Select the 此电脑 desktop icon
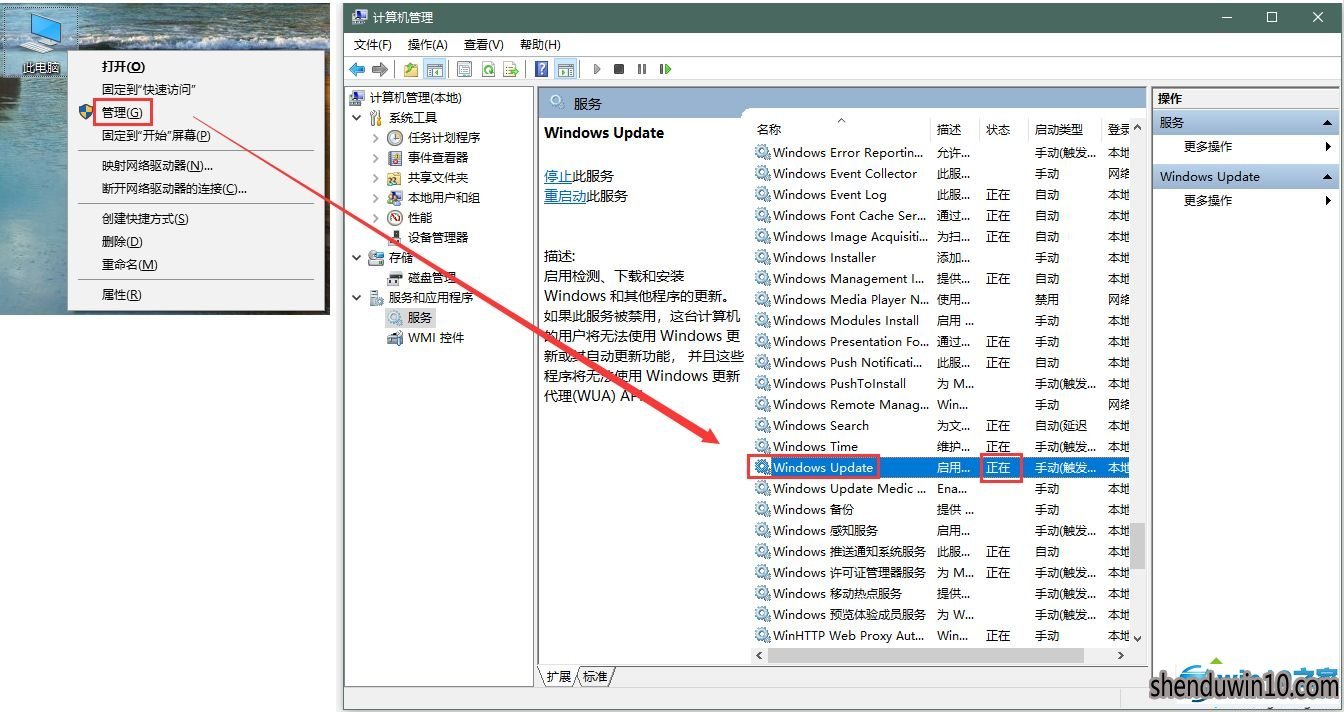This screenshot has height=712, width=1344. (x=40, y=43)
